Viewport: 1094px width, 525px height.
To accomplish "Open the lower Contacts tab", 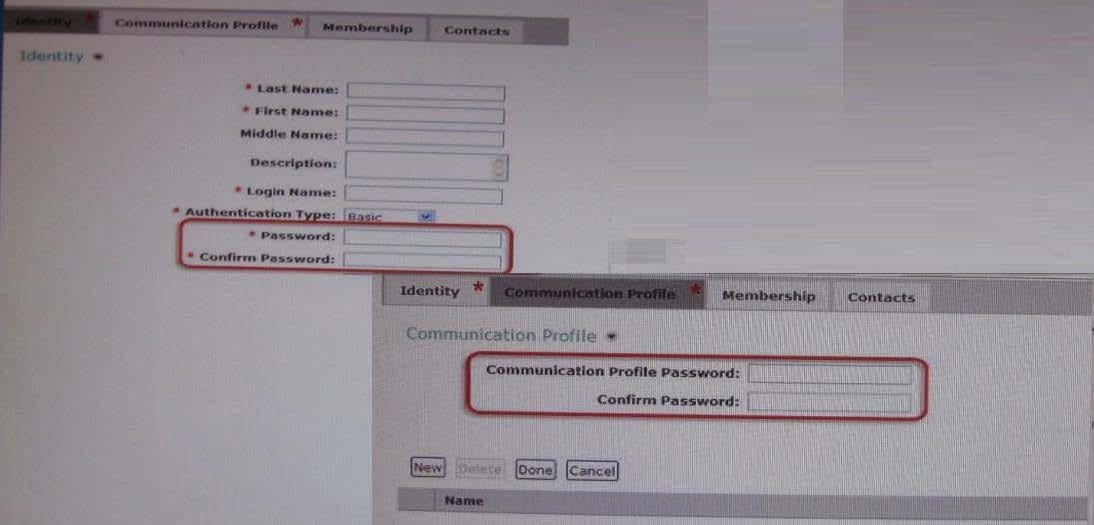I will (881, 297).
